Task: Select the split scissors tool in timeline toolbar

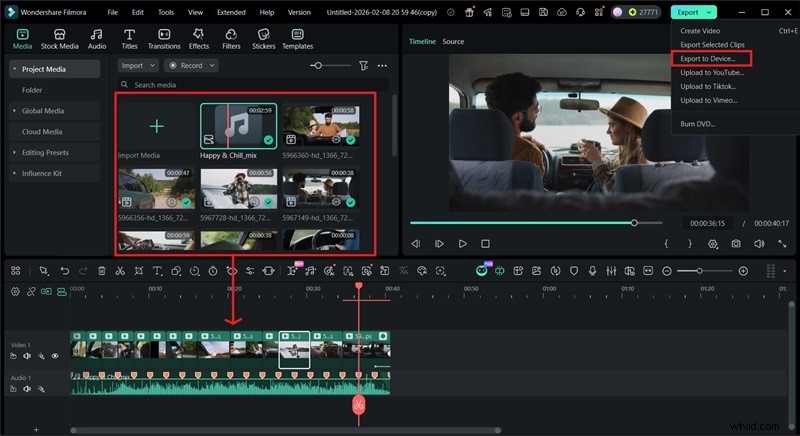Action: (119, 271)
